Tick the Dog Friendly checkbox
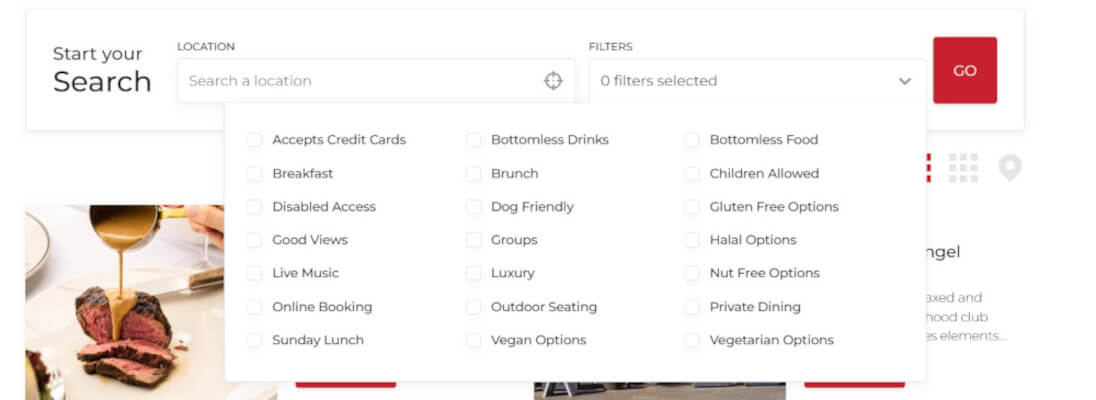Image resolution: width=1096 pixels, height=400 pixels. [x=473, y=207]
